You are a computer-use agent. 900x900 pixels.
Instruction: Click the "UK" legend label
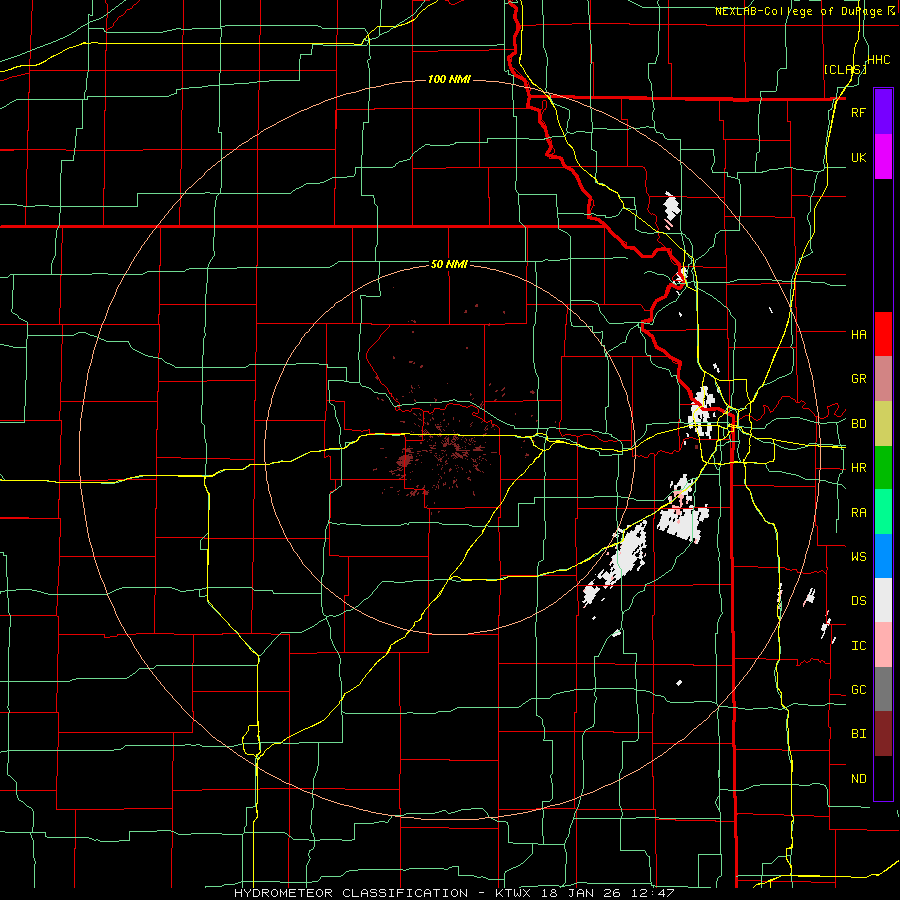click(858, 157)
